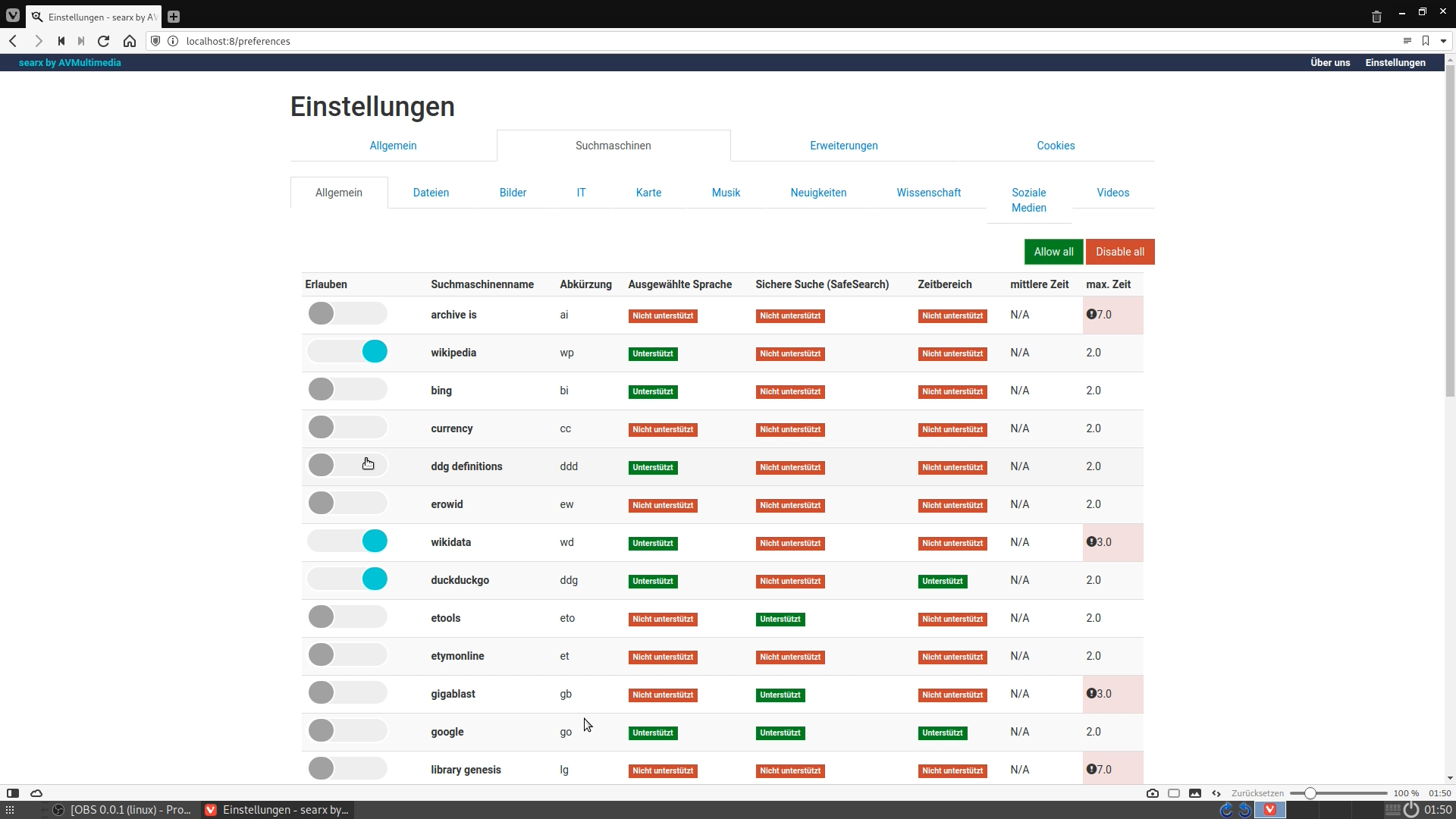Image resolution: width=1456 pixels, height=819 pixels.
Task: Reset zoom with Zurücksetzen
Action: 1257,793
